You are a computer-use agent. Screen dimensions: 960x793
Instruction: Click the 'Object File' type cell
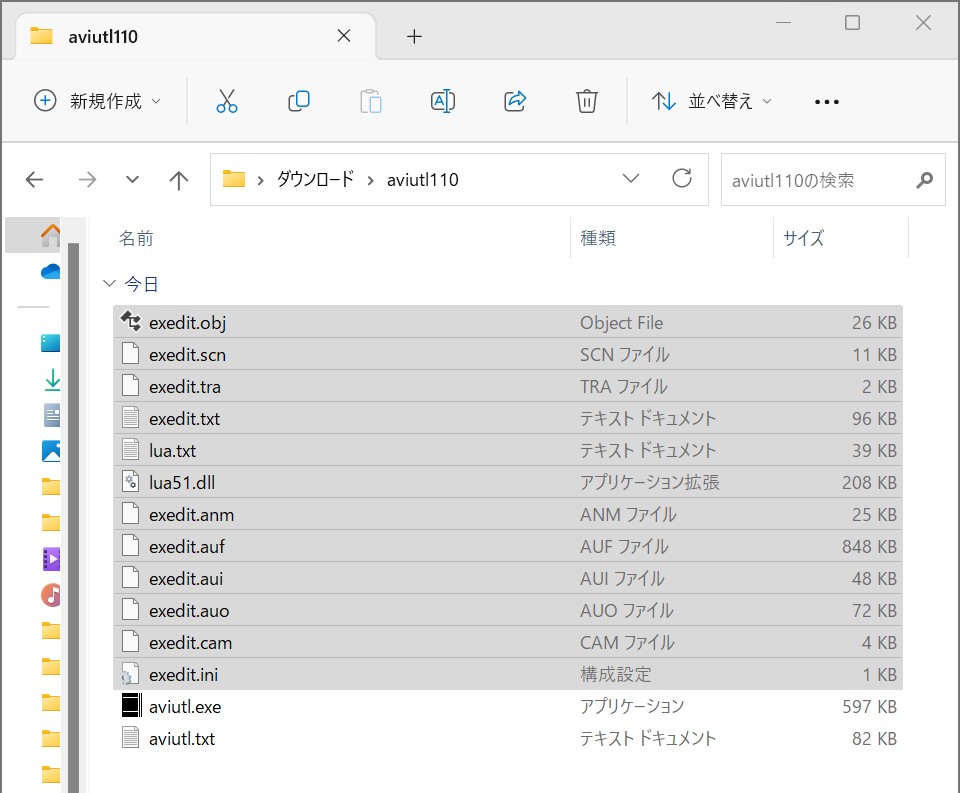coord(621,323)
